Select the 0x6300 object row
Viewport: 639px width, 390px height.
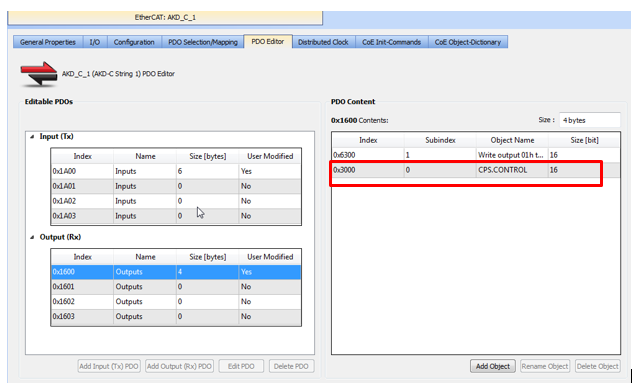476,155
